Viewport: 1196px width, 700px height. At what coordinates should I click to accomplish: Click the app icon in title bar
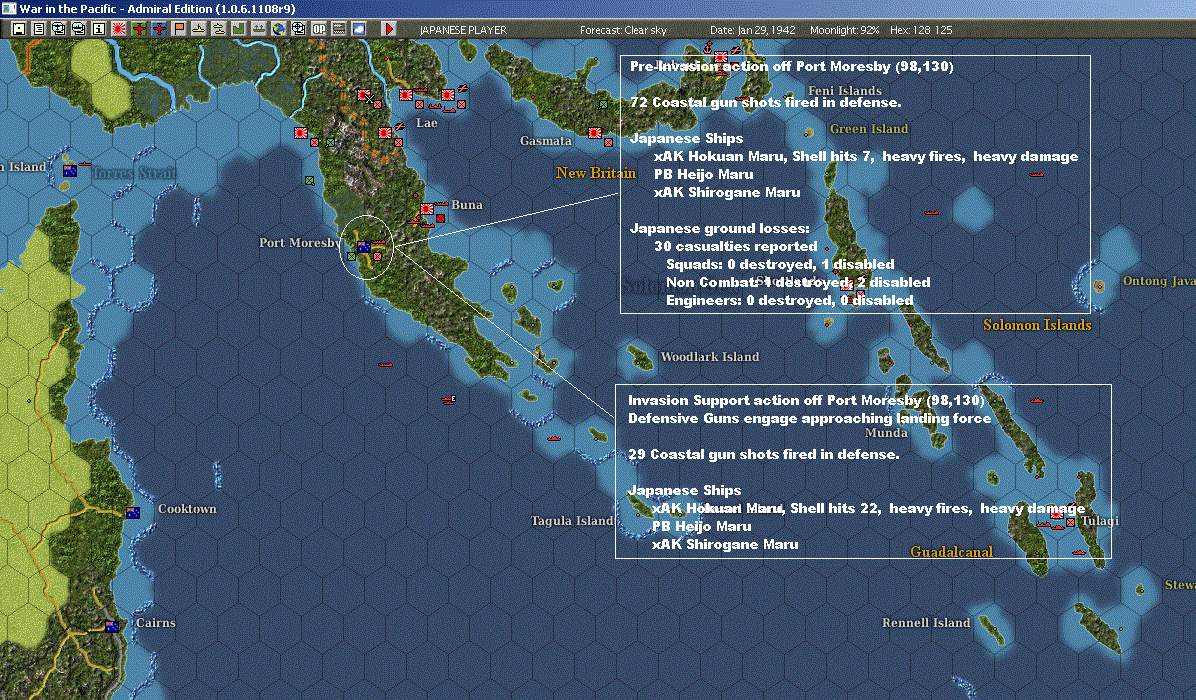8,8
